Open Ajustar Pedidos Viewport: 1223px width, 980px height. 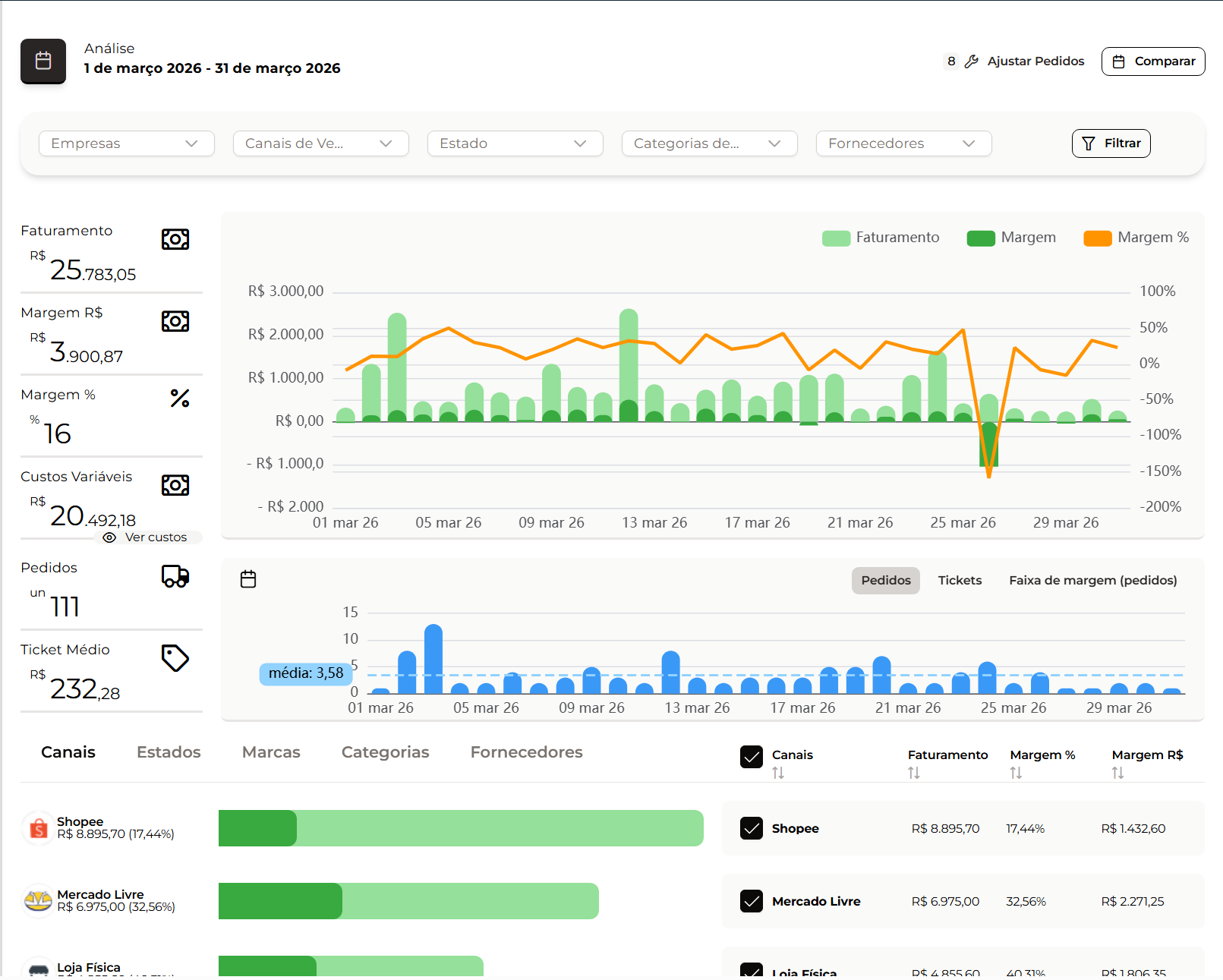point(1035,61)
